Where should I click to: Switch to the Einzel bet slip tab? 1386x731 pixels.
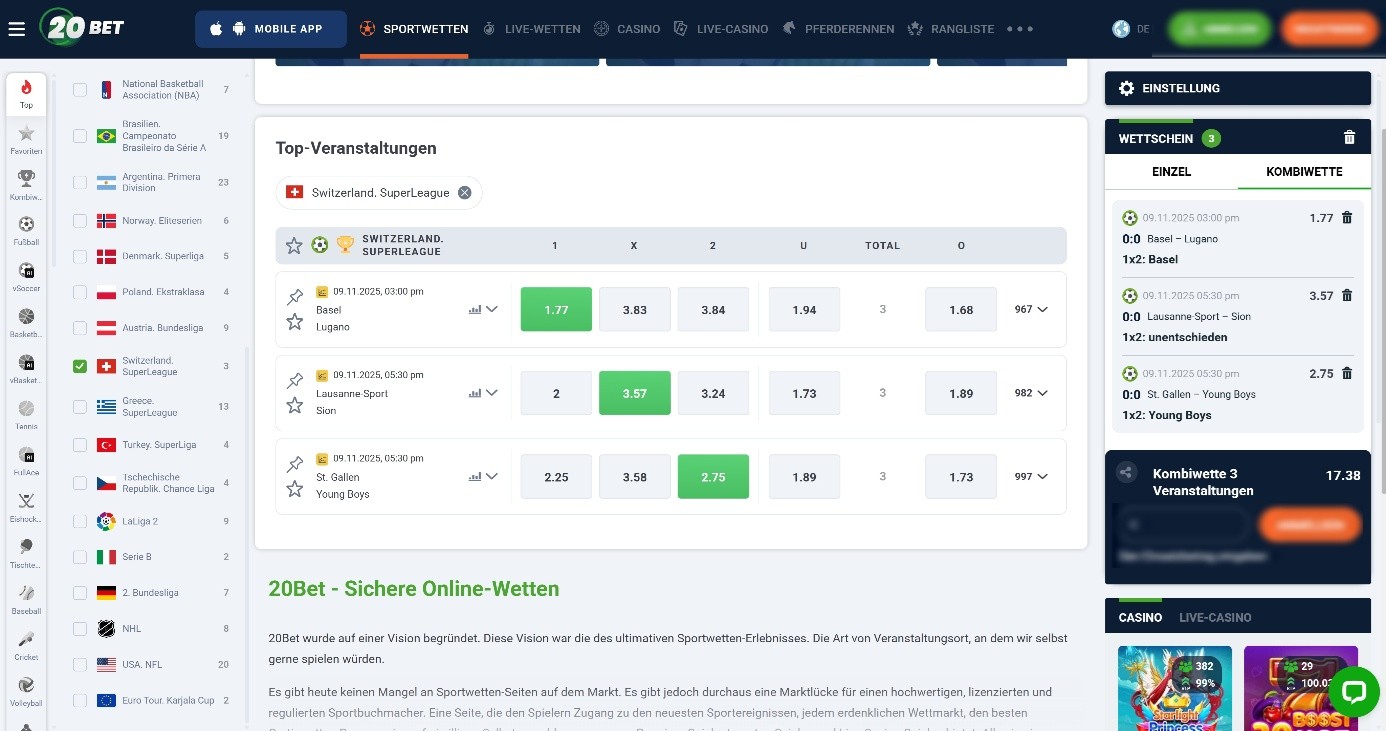(1171, 171)
